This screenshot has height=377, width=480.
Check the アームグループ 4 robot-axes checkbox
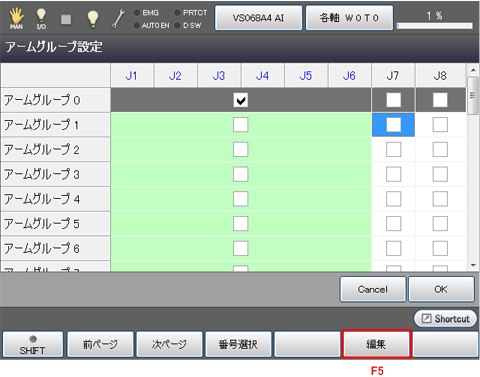240,199
